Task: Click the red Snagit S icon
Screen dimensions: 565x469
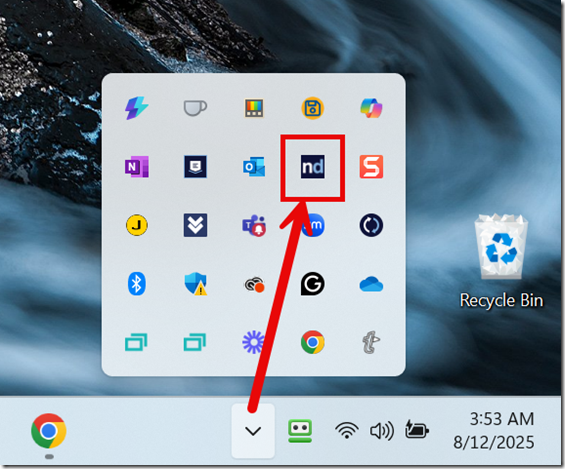Action: [x=371, y=167]
